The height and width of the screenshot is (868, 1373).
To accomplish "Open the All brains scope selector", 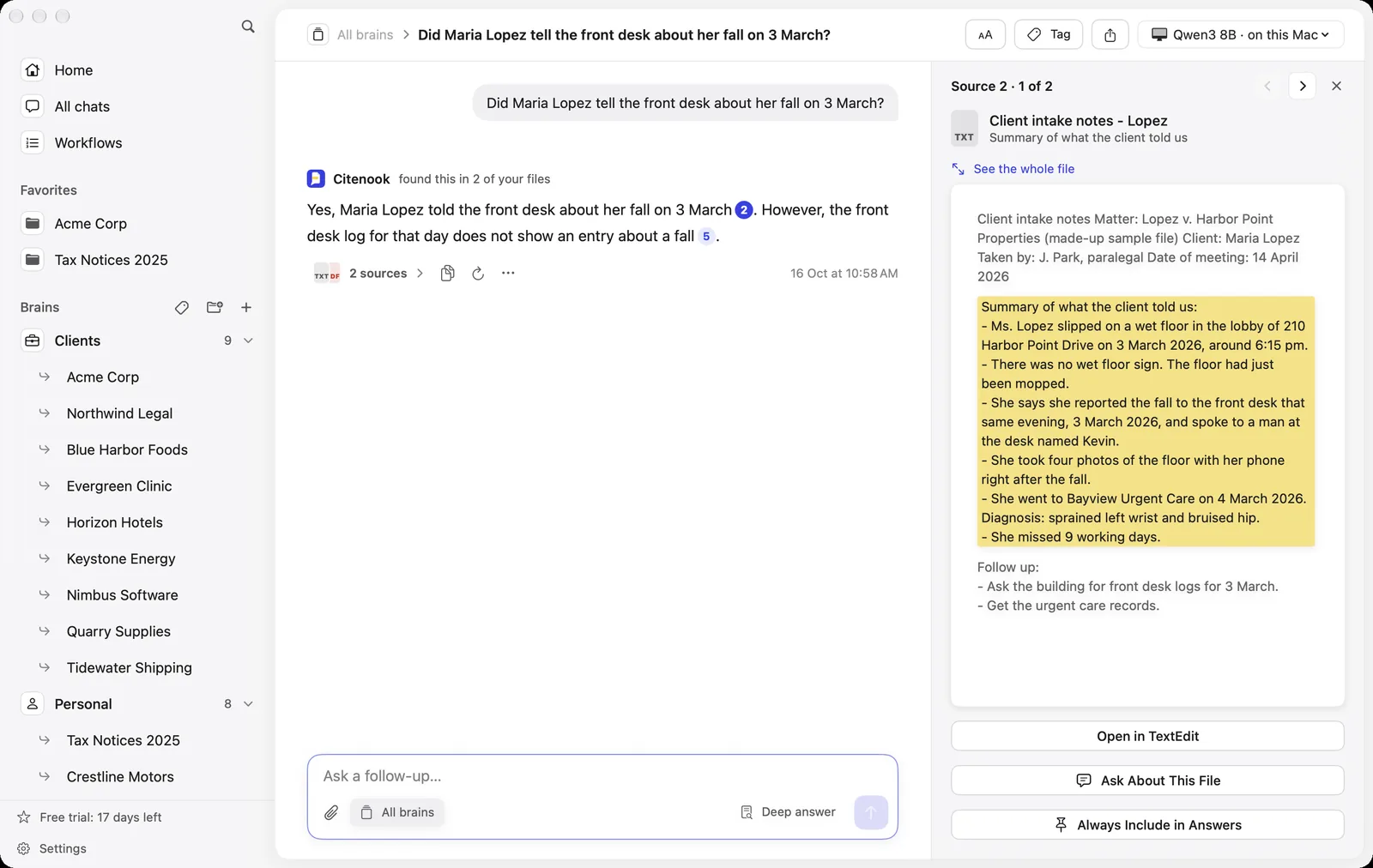I will click(x=397, y=812).
